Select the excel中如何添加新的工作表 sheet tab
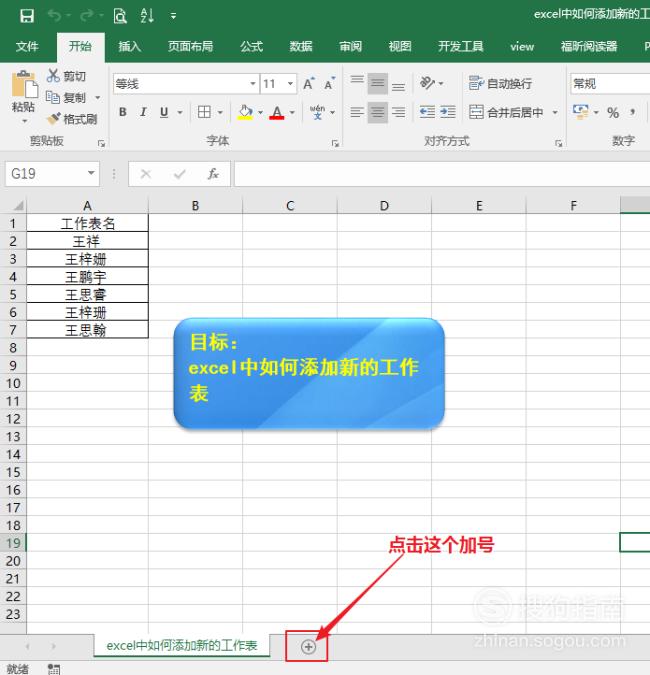This screenshot has height=675, width=650. tap(182, 645)
